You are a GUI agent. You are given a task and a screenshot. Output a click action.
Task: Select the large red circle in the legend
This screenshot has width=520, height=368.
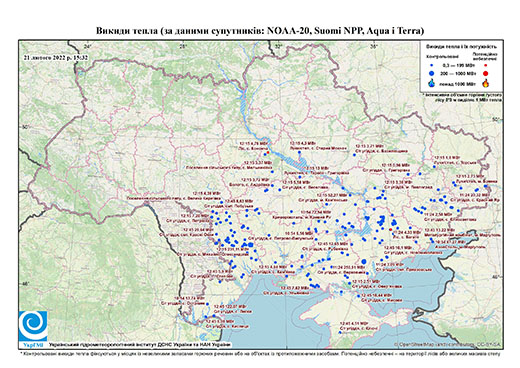485,73
